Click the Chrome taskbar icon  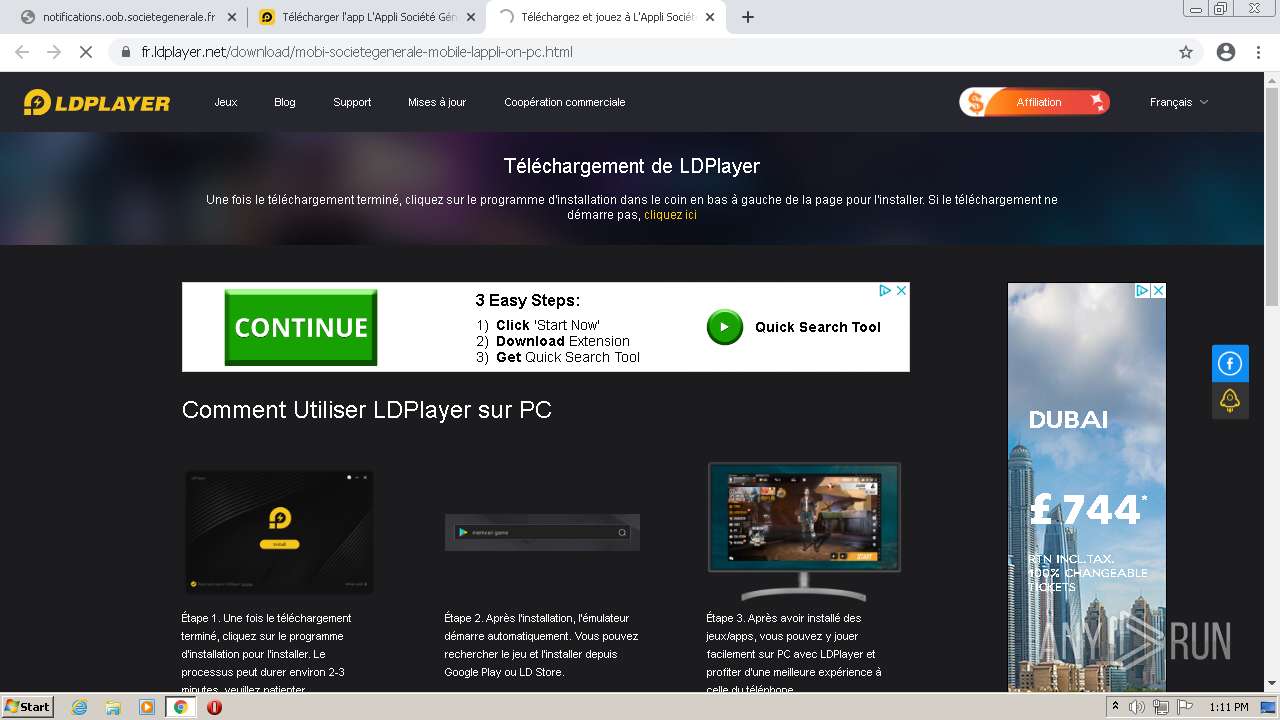[180, 707]
